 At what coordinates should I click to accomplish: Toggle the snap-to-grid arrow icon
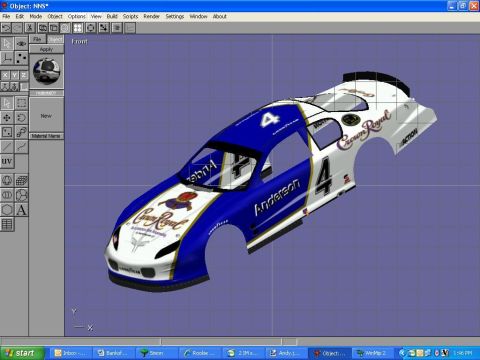(x=104, y=28)
